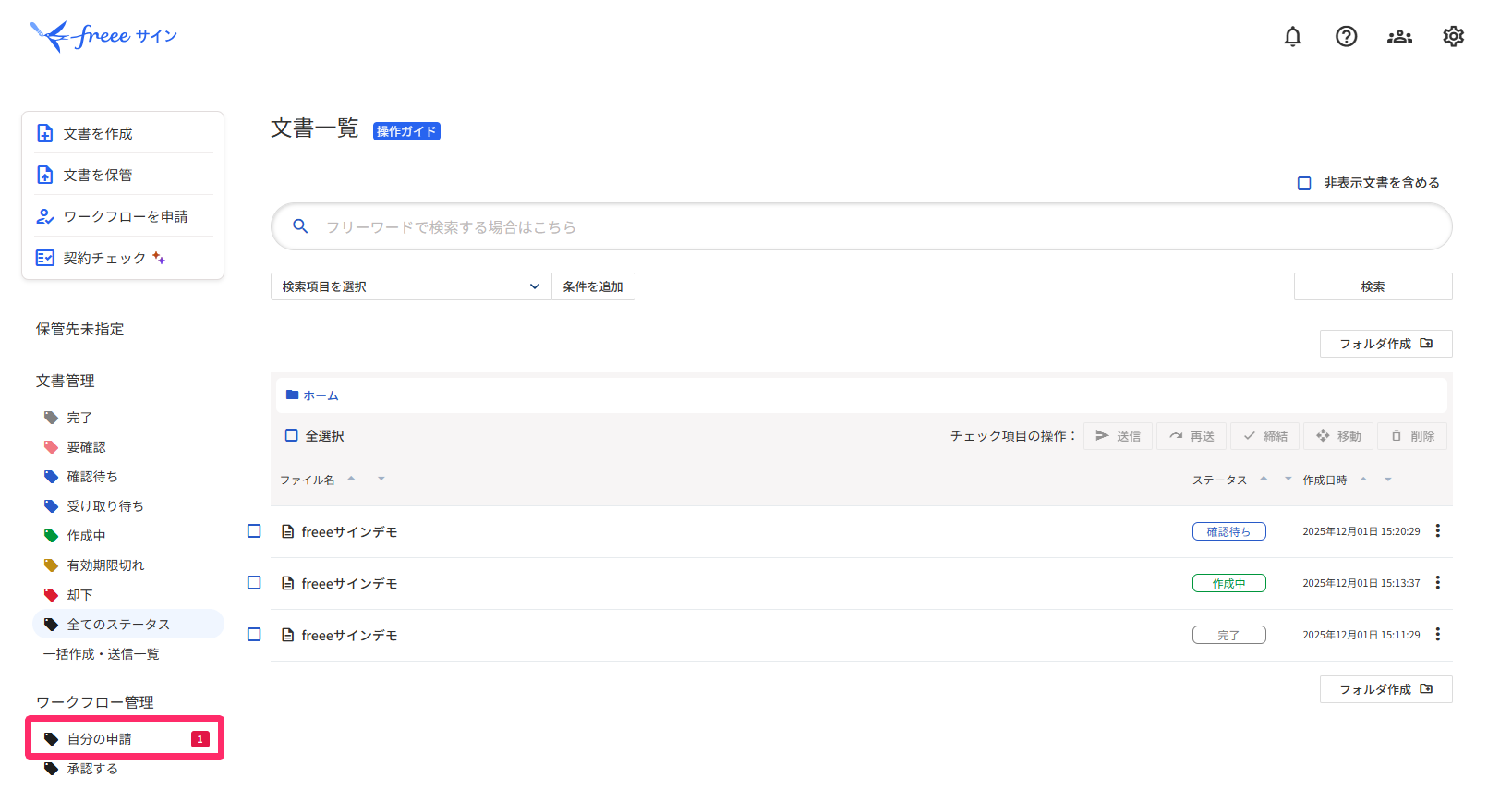Click the bottom フォルダ作成 button
The image size is (1512, 790).
tap(1385, 689)
